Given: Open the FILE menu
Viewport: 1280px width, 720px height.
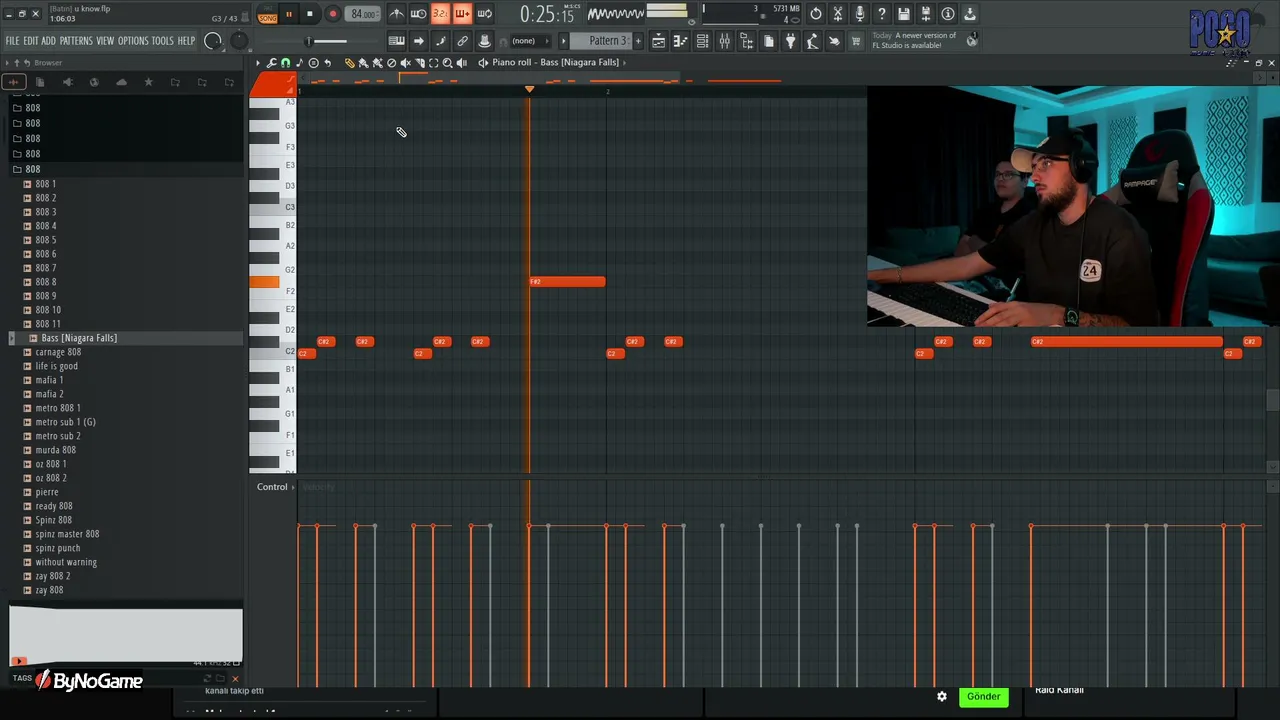Looking at the screenshot, I should 13,41.
